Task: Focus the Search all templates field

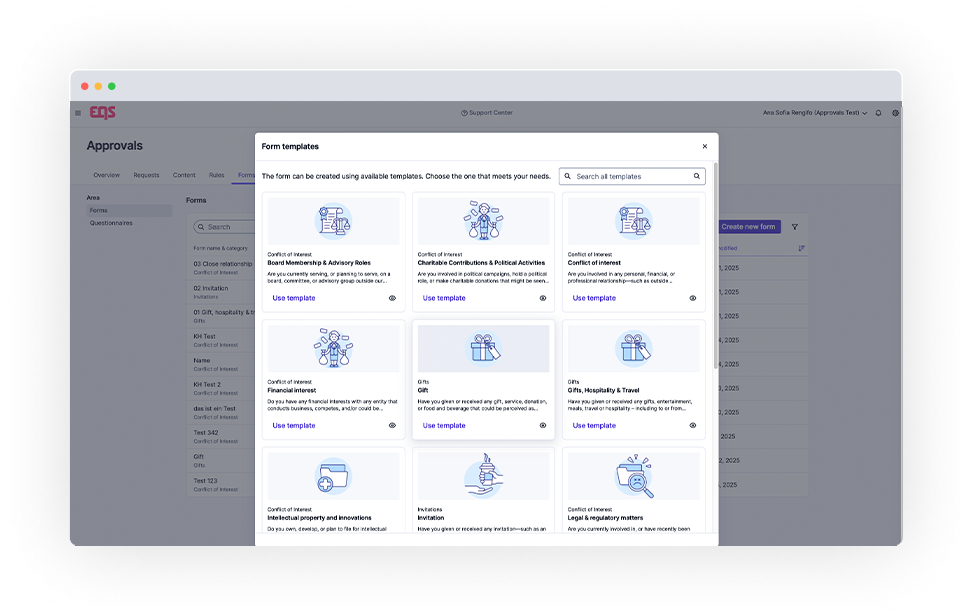Action: point(630,176)
